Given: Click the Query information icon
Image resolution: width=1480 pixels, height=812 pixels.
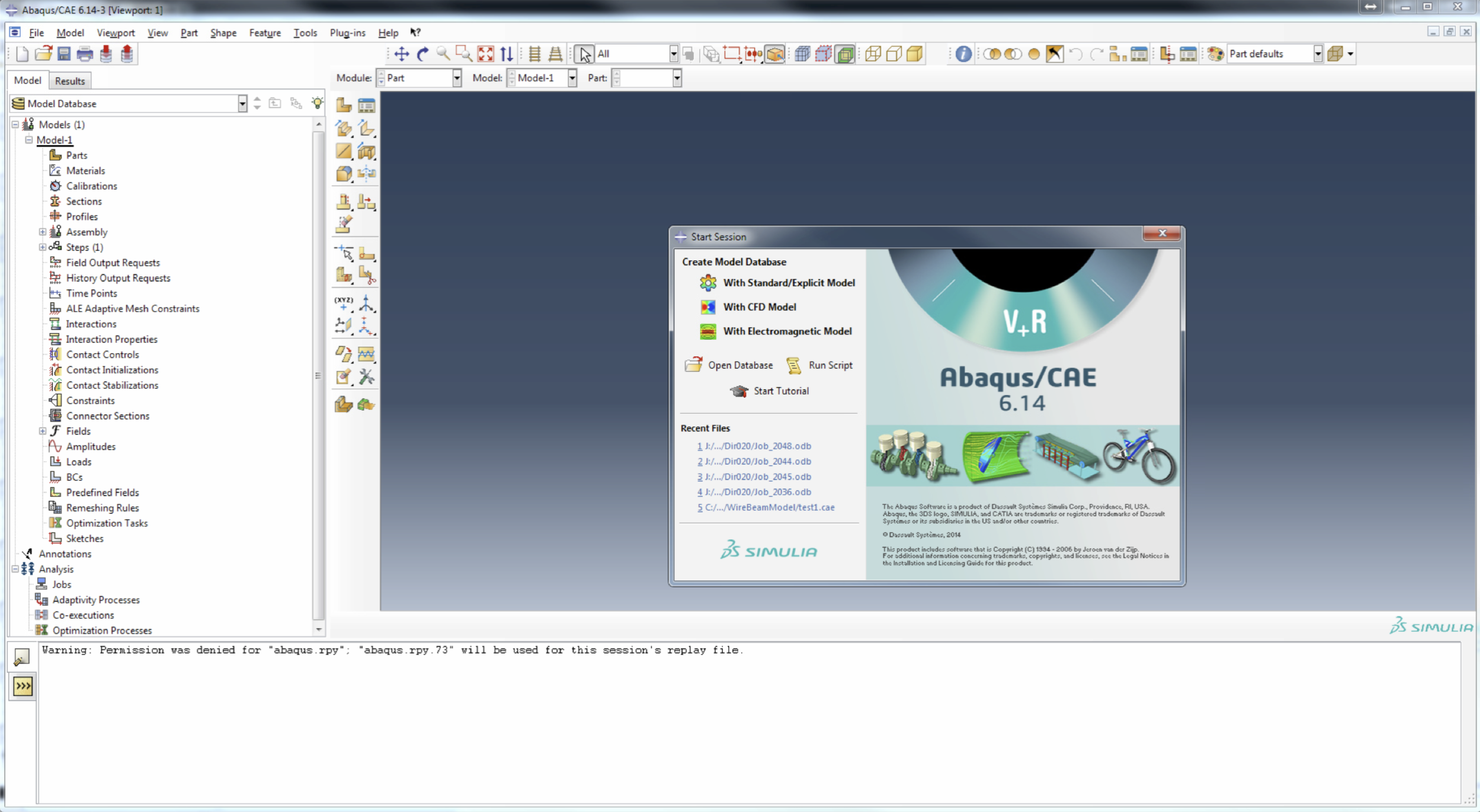Looking at the screenshot, I should click(964, 54).
